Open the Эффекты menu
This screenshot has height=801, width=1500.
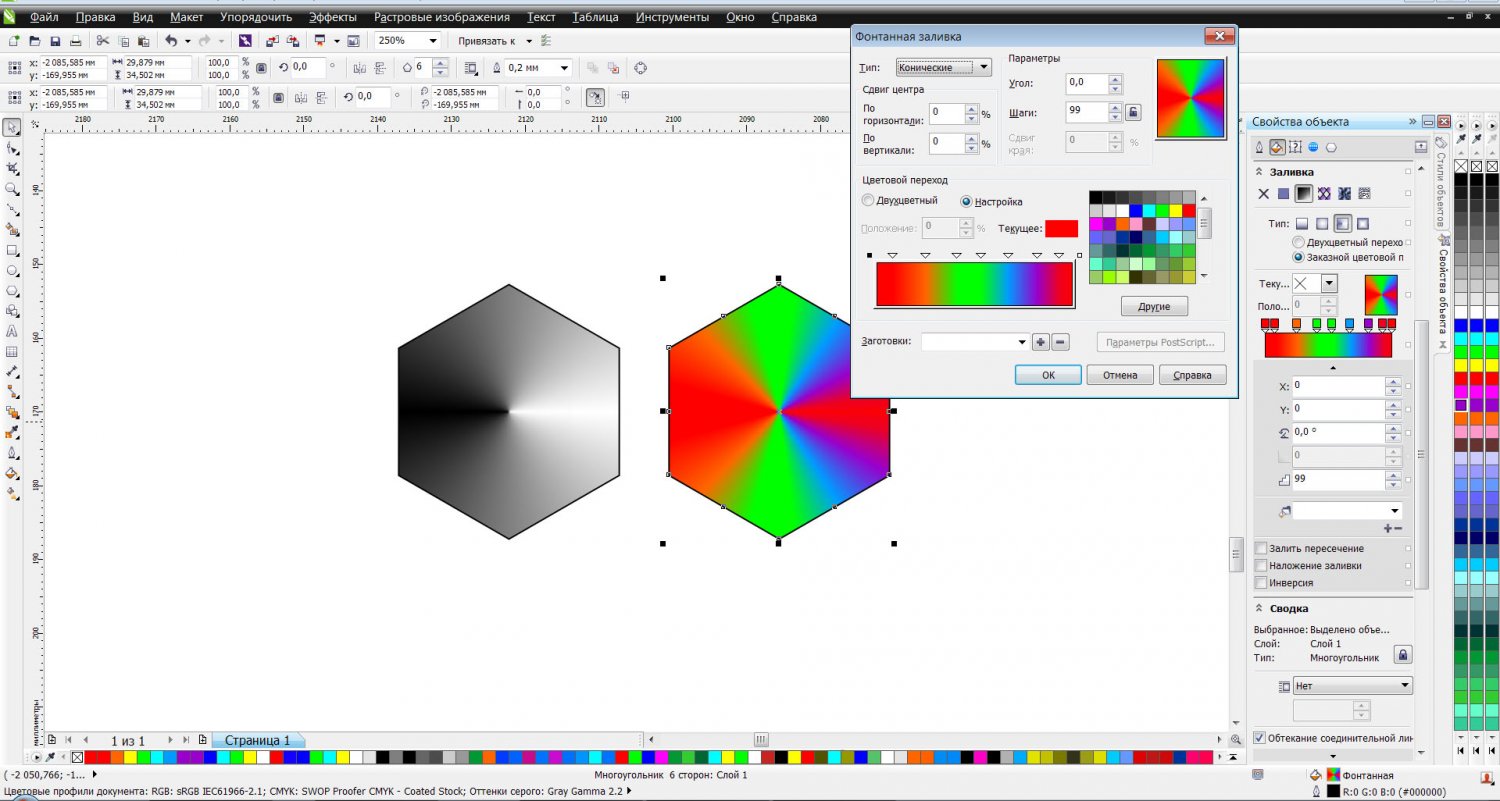[333, 17]
